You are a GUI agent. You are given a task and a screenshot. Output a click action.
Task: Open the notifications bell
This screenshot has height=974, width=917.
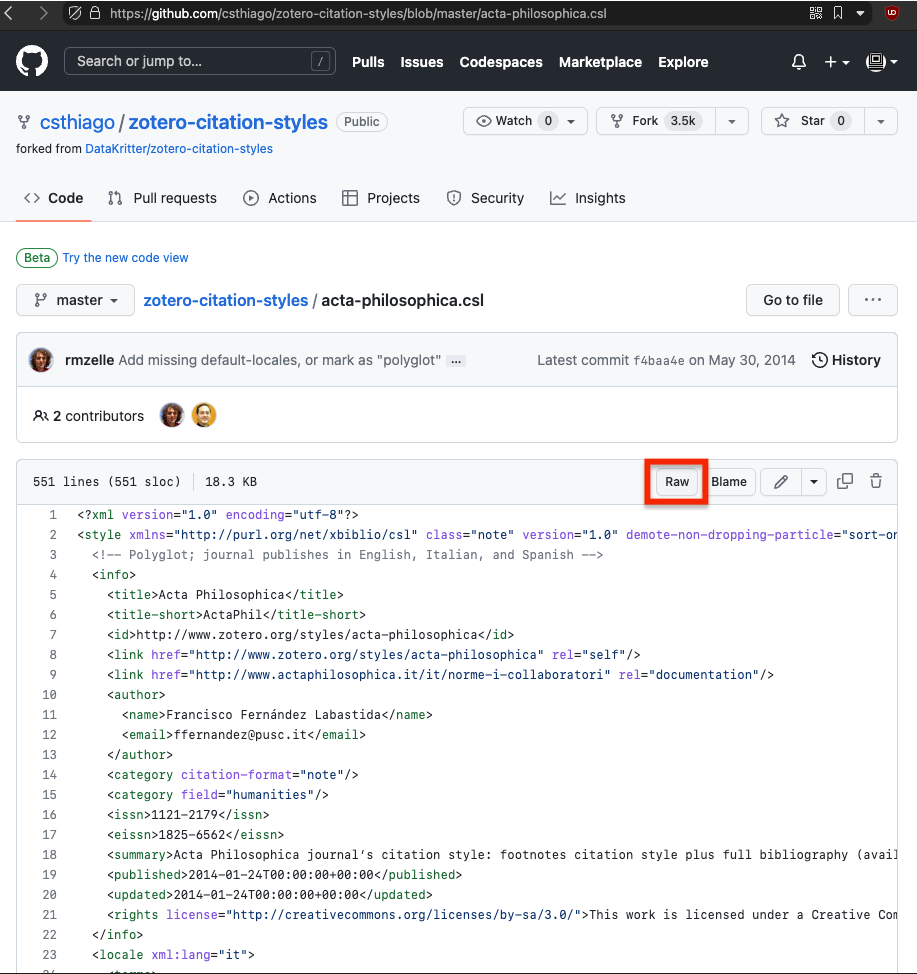point(799,62)
